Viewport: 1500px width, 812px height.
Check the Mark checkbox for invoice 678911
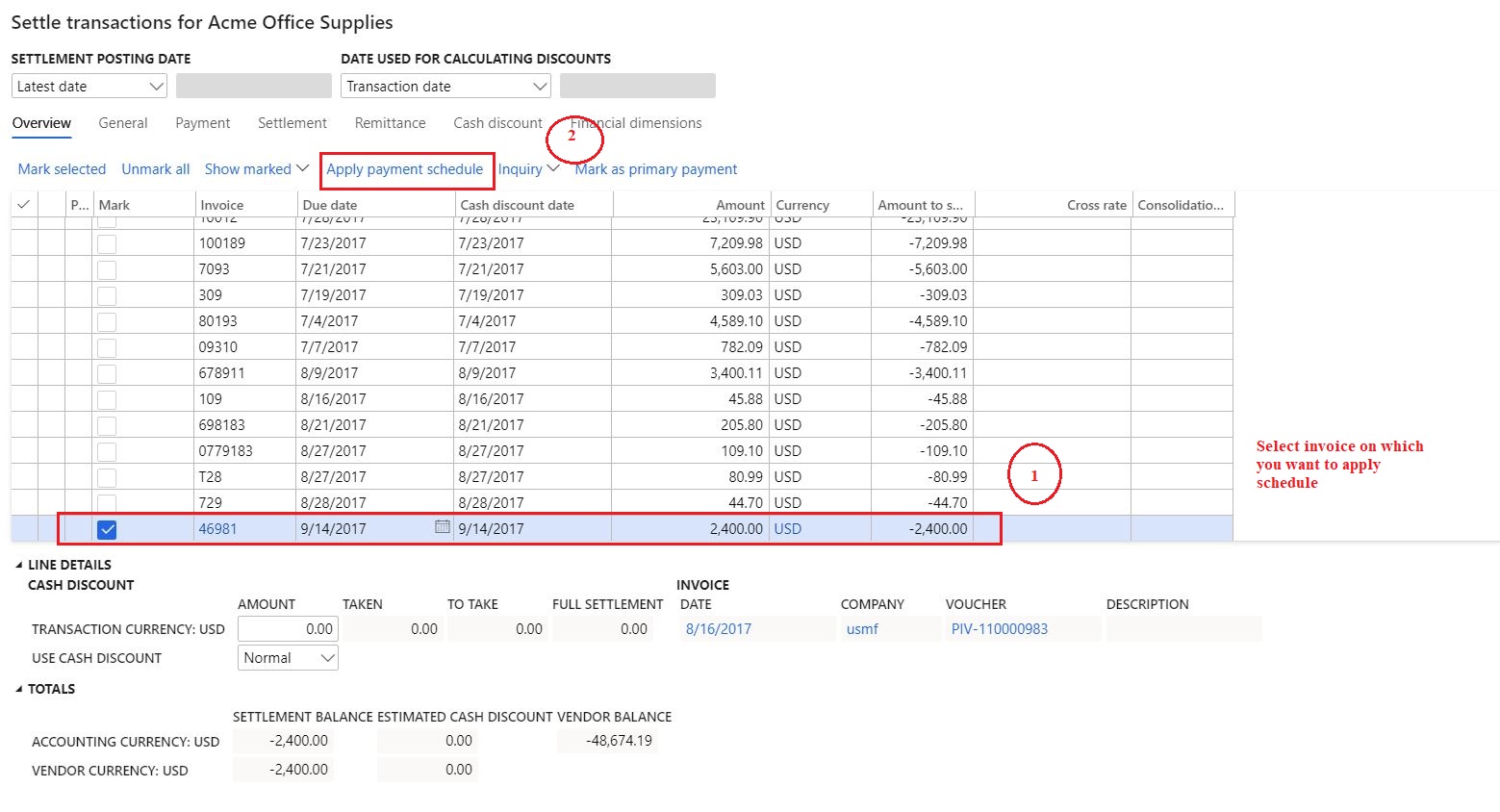106,372
